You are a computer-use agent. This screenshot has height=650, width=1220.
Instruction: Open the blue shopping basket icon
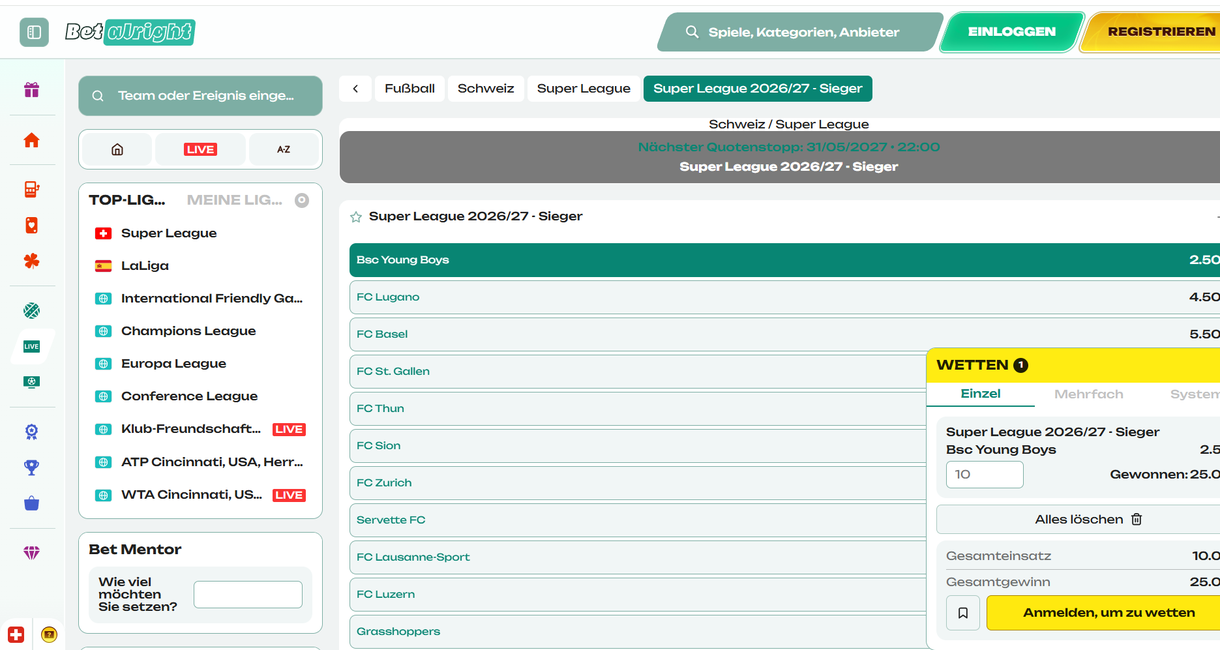pyautogui.click(x=32, y=503)
